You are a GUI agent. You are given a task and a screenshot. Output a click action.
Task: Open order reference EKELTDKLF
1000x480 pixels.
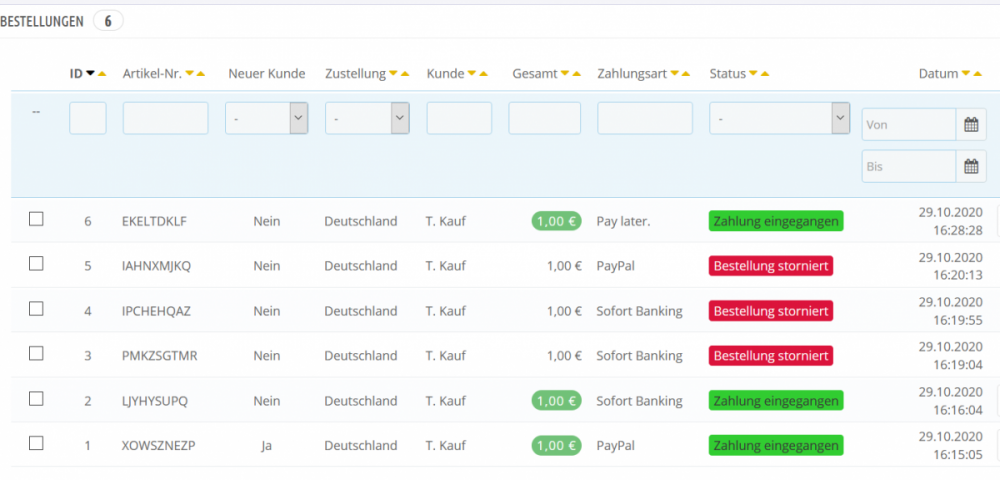[154, 221]
